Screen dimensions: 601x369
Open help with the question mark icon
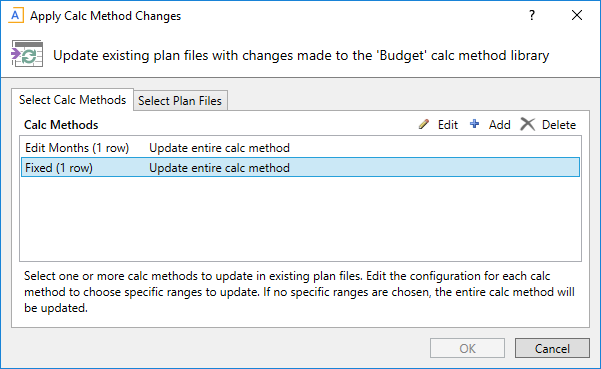532,15
